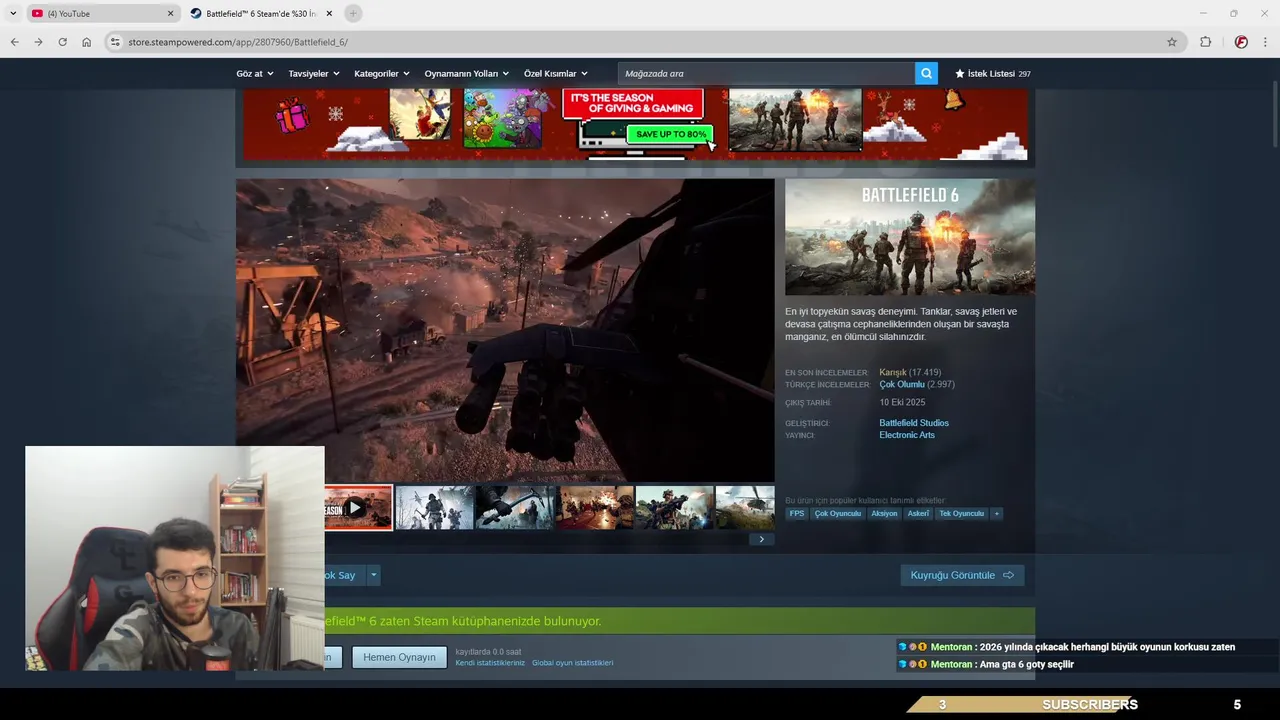Viewport: 1280px width, 720px height.
Task: Expand the Tavsiyeler menu
Action: click(x=314, y=73)
